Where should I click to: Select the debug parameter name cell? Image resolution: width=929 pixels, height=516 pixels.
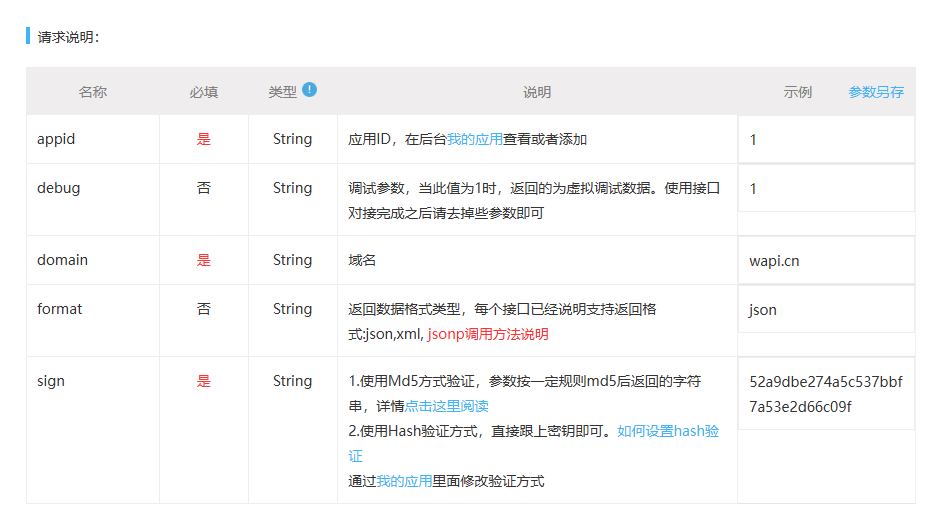pyautogui.click(x=93, y=200)
